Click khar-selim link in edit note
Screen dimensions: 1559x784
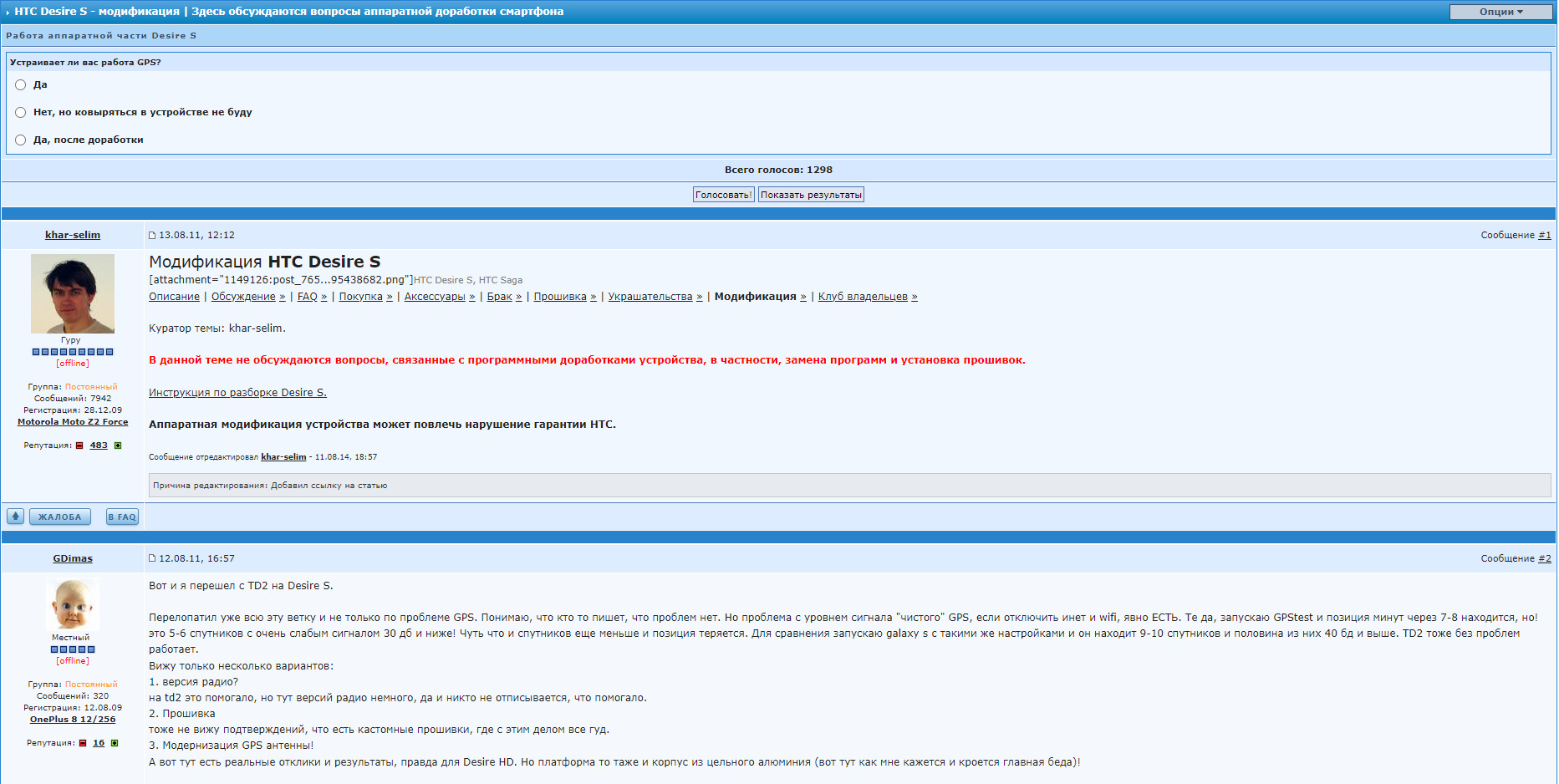click(283, 457)
